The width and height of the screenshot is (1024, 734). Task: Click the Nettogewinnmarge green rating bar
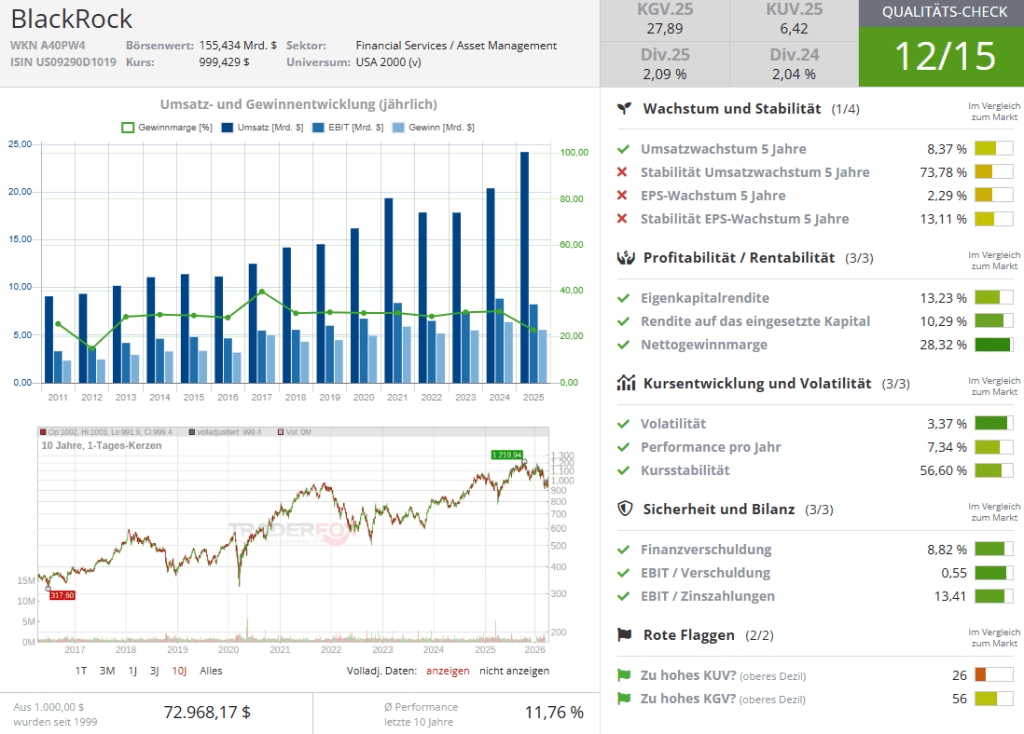pos(993,345)
